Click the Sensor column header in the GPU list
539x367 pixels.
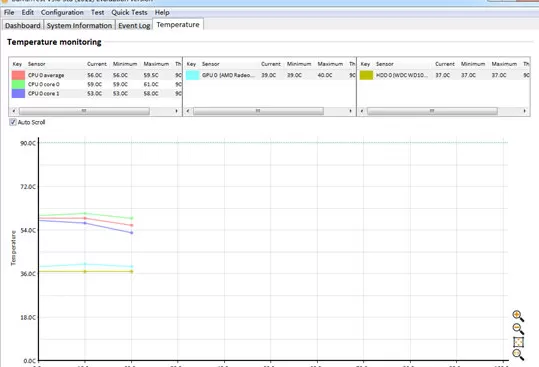[x=210, y=64]
